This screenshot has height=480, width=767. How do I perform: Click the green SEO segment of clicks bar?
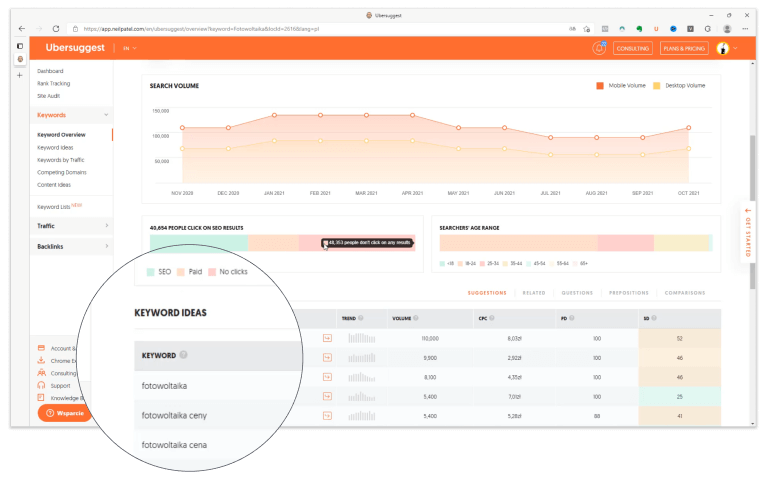199,243
